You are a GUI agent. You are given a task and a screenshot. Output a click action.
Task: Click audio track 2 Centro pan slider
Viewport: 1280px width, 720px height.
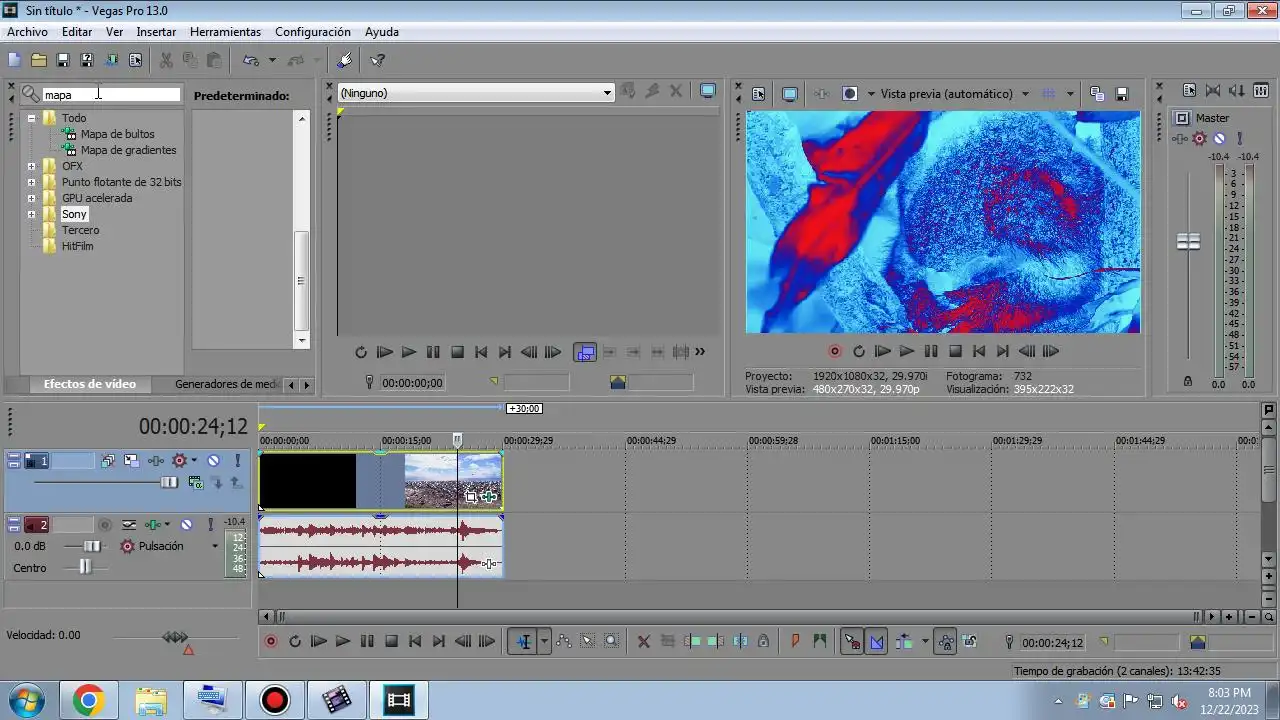click(x=85, y=567)
